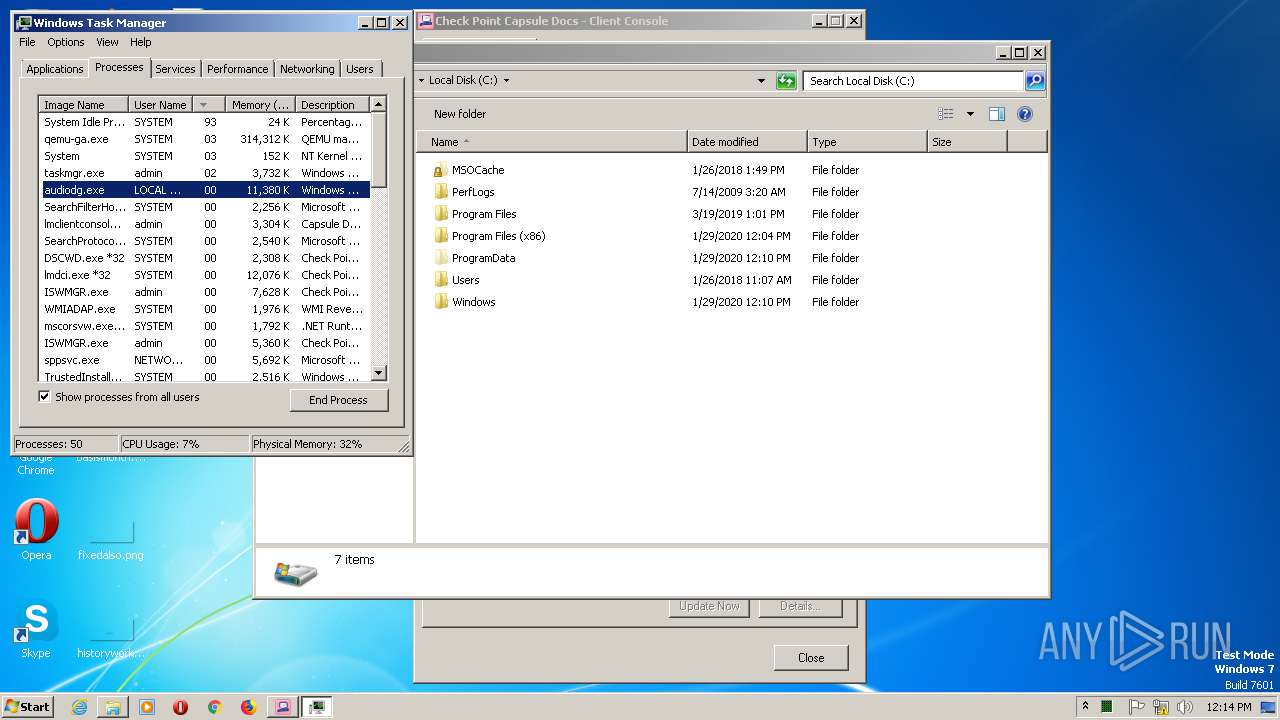The height and width of the screenshot is (720, 1280).
Task: Click the Action Center flag tray icon
Action: coord(1137,707)
